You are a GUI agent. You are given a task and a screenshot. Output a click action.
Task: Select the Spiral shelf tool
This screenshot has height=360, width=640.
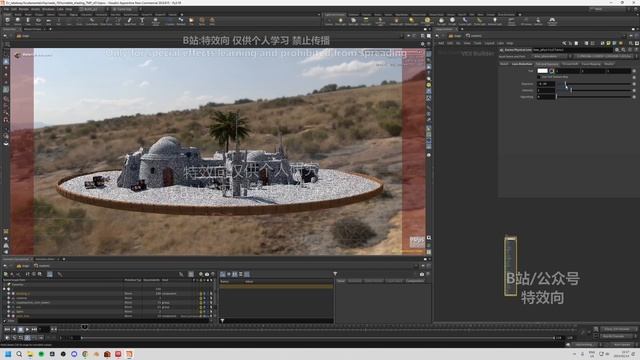[x=202, y=21]
